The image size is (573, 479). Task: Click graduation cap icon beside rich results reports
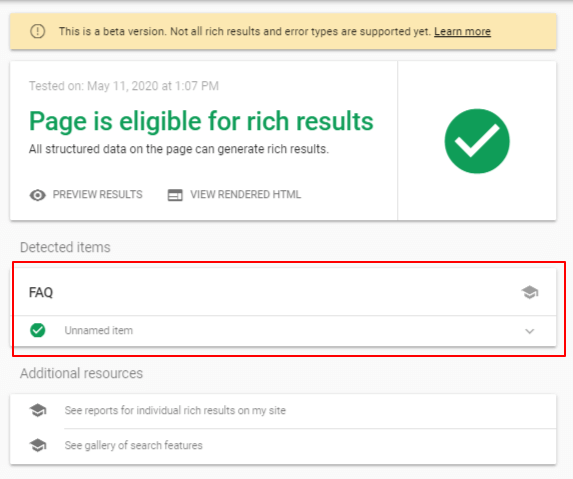pyautogui.click(x=38, y=410)
